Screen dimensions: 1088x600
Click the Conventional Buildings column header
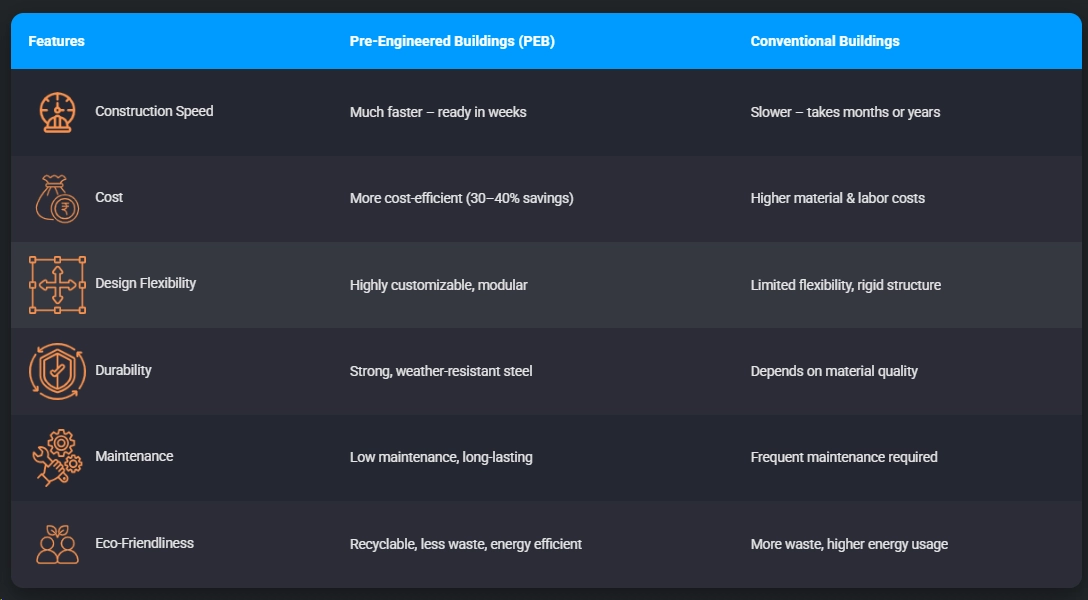coord(825,41)
